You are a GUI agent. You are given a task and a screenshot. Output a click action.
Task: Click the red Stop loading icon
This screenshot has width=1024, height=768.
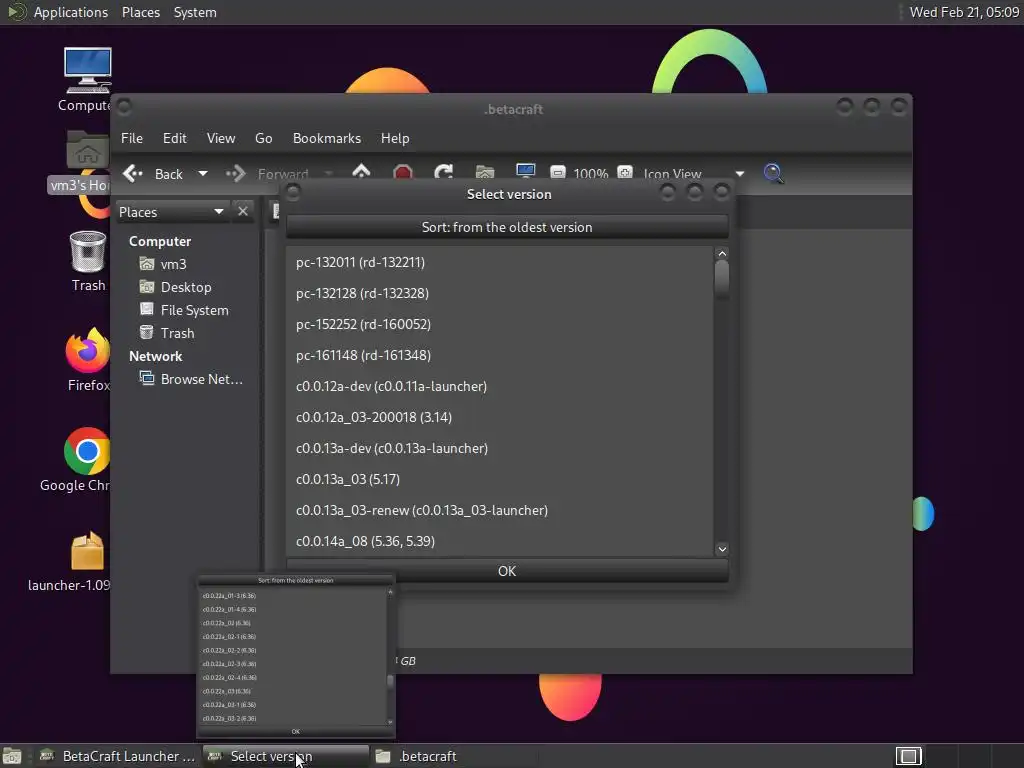[x=403, y=173]
